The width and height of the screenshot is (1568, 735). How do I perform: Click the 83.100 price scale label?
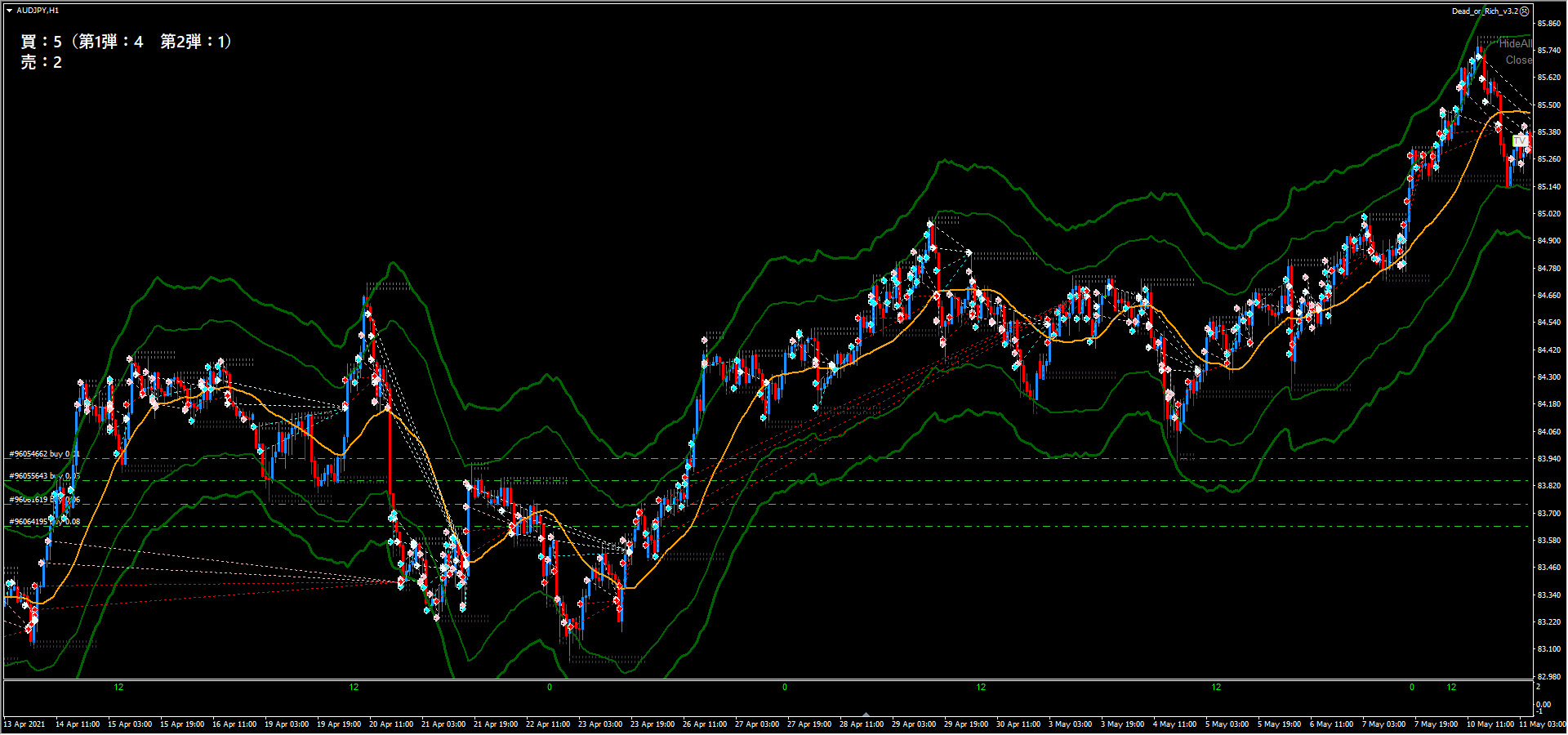pos(1549,649)
